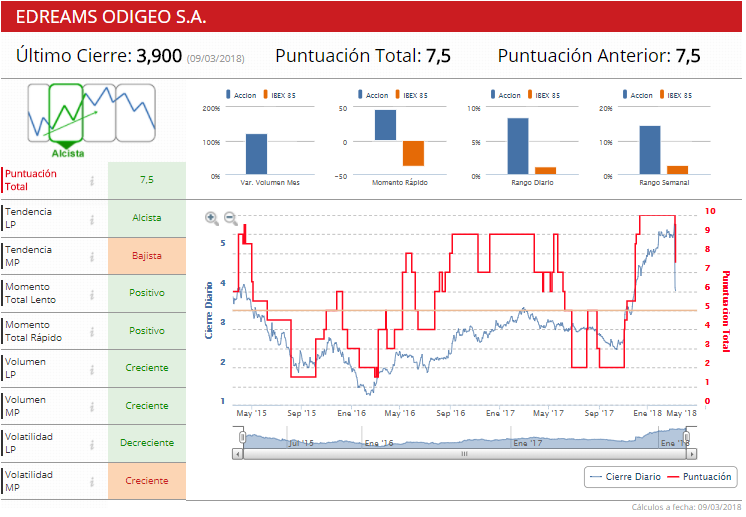
Task: Toggle IBEX 35 legend in Momento Rápido chart
Action: point(412,95)
